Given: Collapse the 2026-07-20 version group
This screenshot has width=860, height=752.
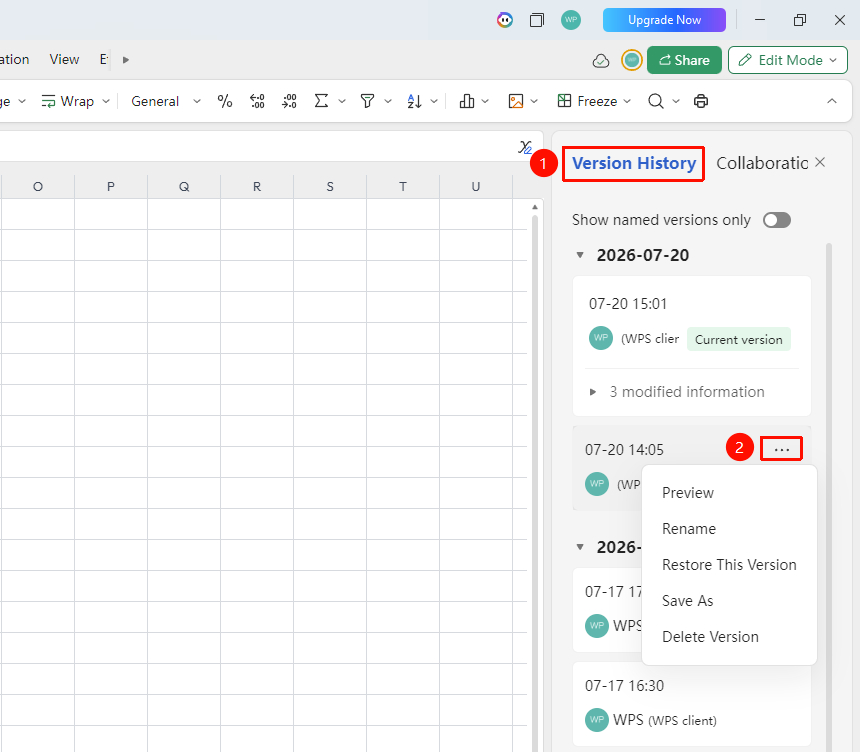Looking at the screenshot, I should 580,255.
